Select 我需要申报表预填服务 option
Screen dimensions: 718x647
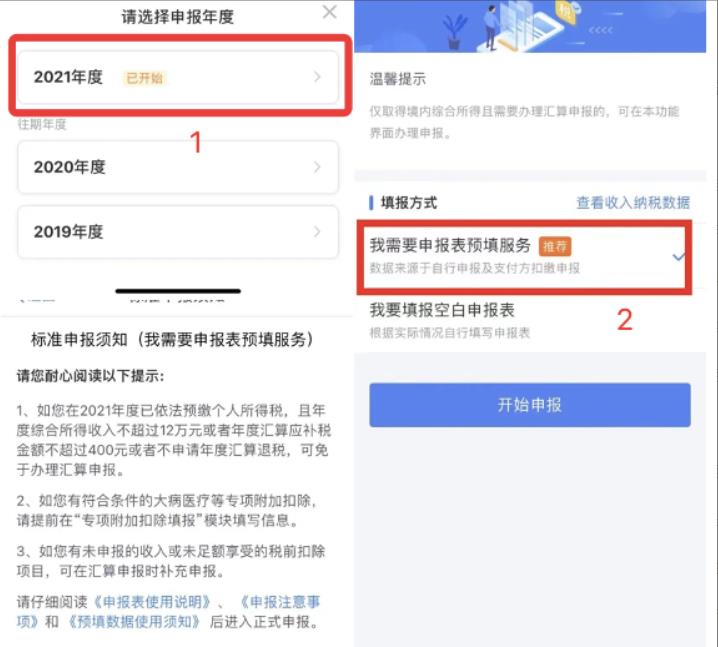[524, 256]
